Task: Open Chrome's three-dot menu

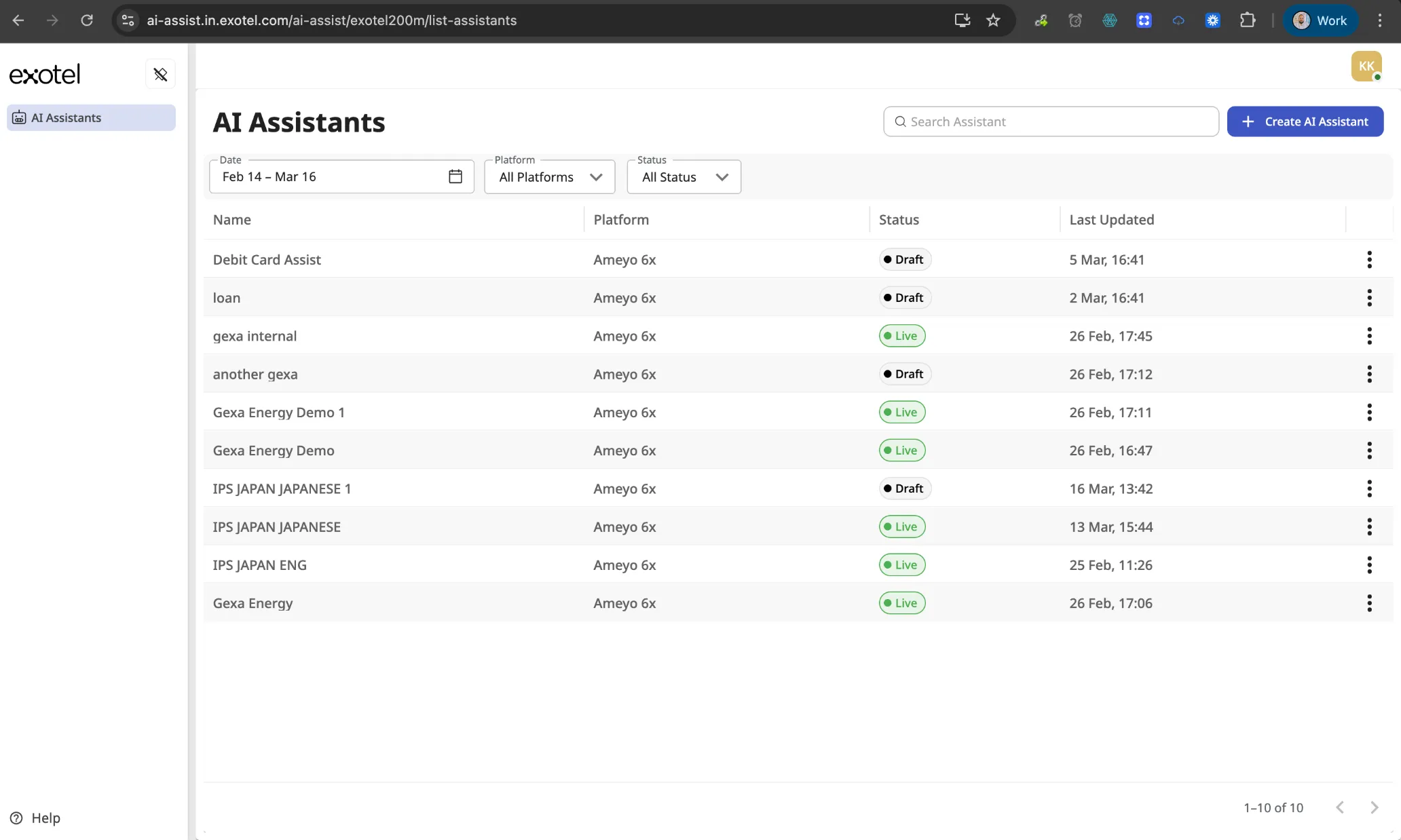Action: point(1379,20)
